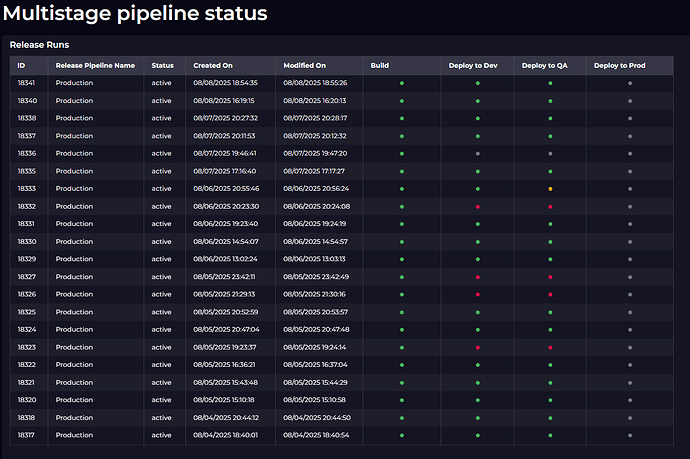Click the Deploy to Dev dot for run 18330
The height and width of the screenshot is (459, 690).
[478, 242]
